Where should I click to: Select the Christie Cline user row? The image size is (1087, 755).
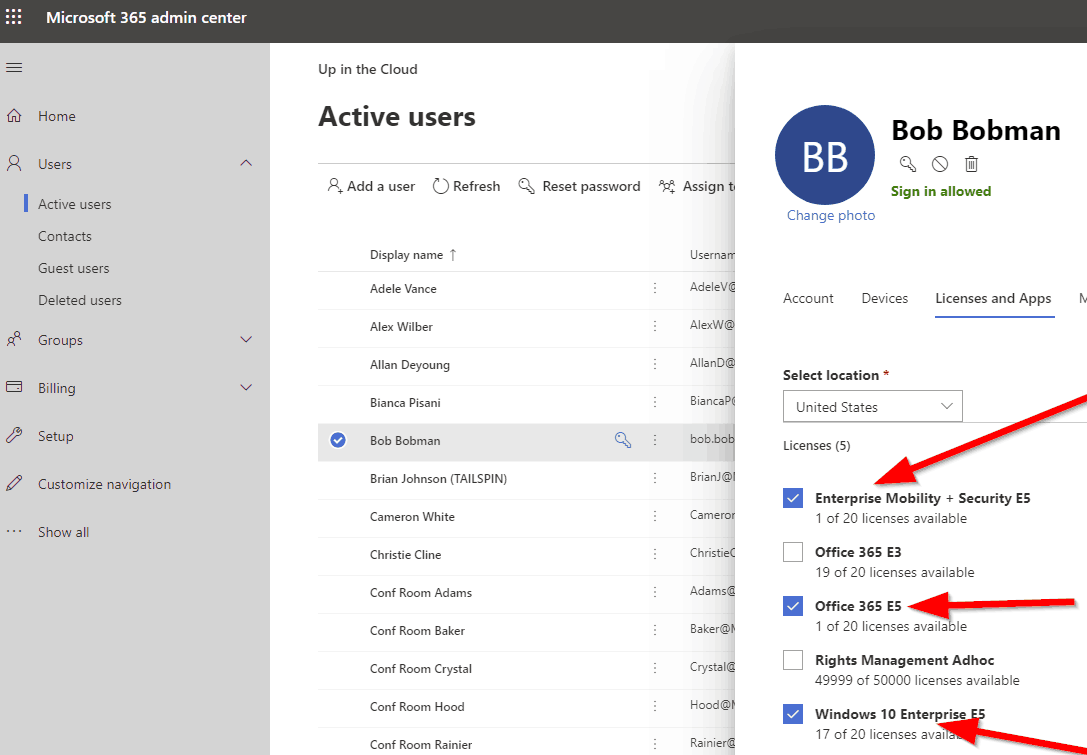click(526, 555)
